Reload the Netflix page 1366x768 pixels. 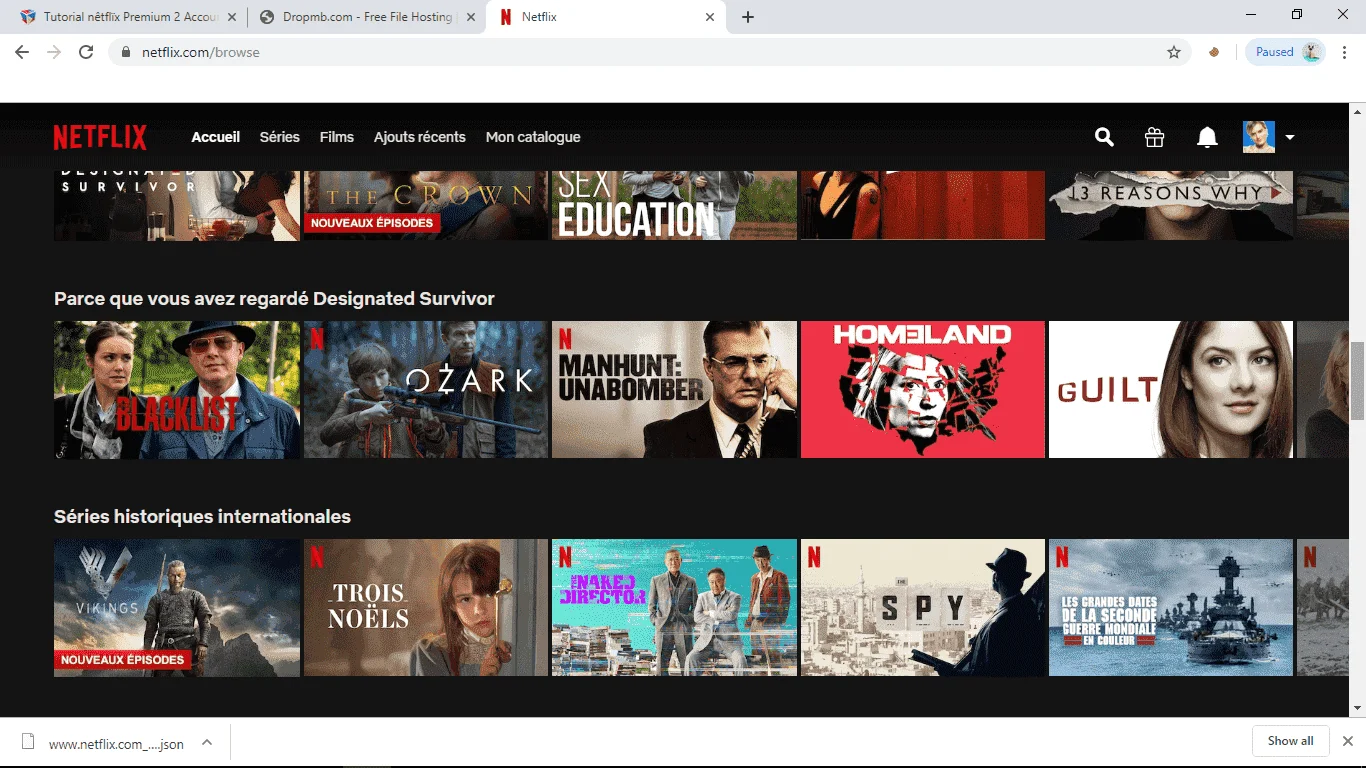(86, 52)
